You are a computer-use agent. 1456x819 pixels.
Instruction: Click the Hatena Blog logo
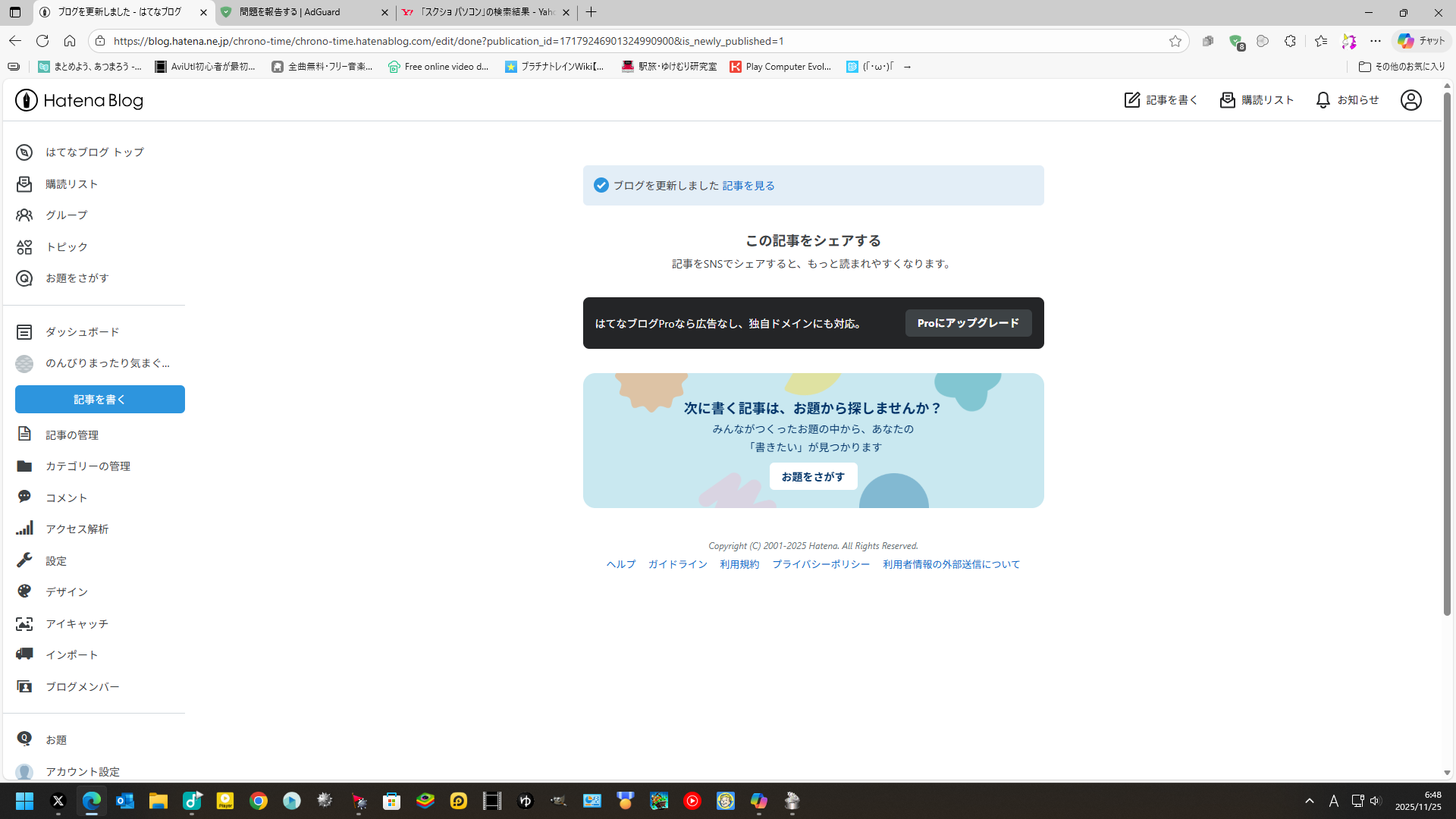(x=78, y=99)
